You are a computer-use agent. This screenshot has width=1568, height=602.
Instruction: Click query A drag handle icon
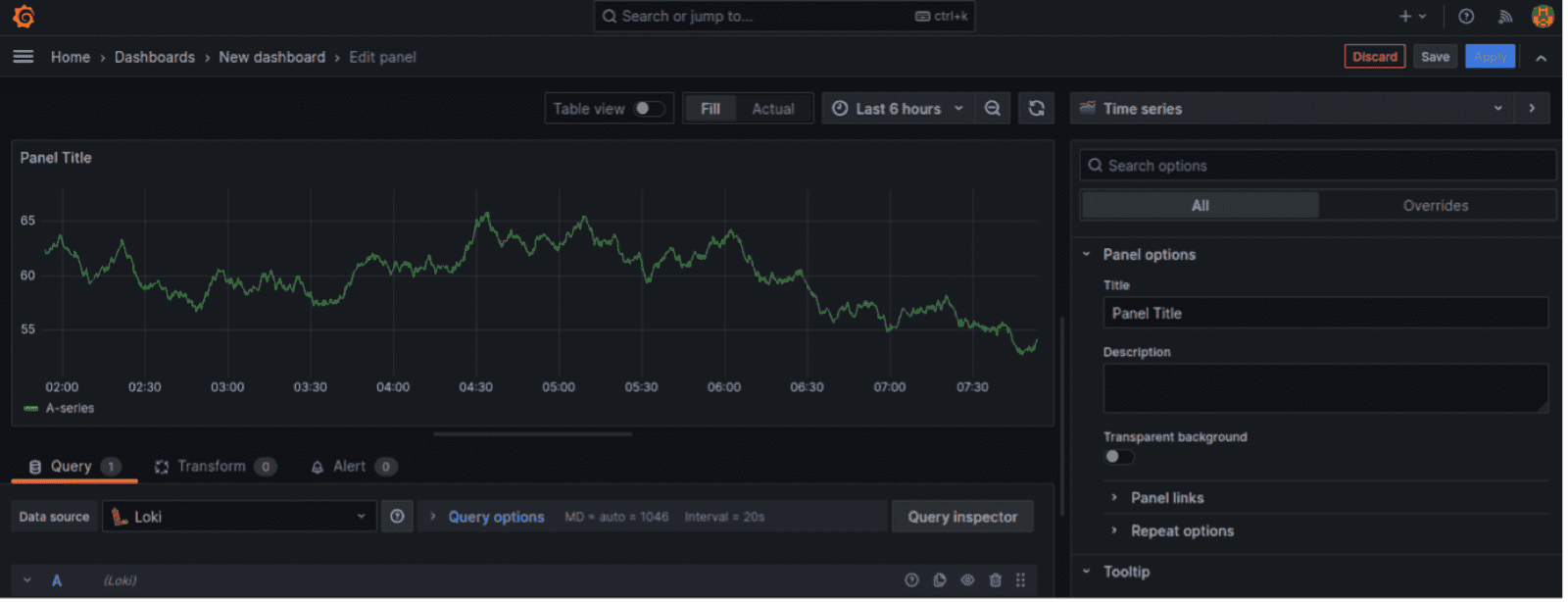1020,580
